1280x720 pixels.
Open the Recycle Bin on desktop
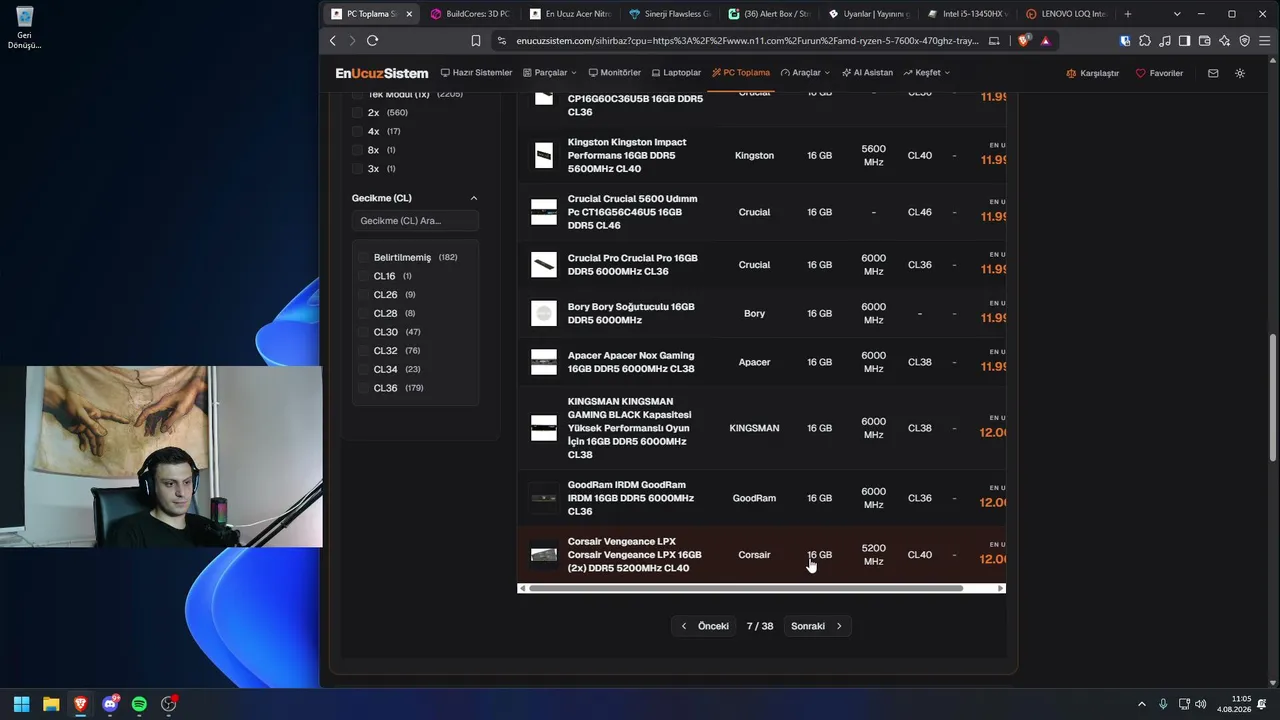tap(24, 28)
